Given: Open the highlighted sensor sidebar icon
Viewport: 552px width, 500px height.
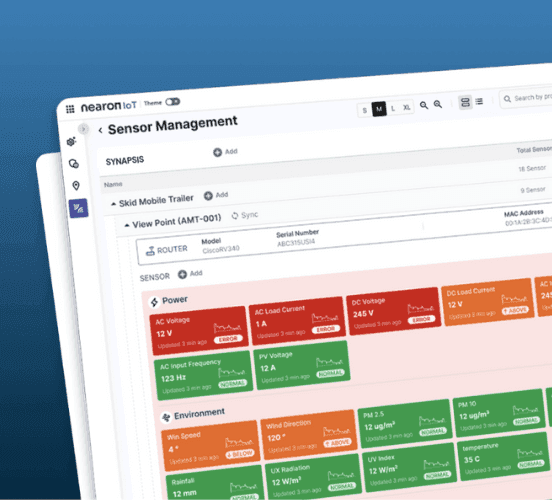Looking at the screenshot, I should (x=79, y=208).
